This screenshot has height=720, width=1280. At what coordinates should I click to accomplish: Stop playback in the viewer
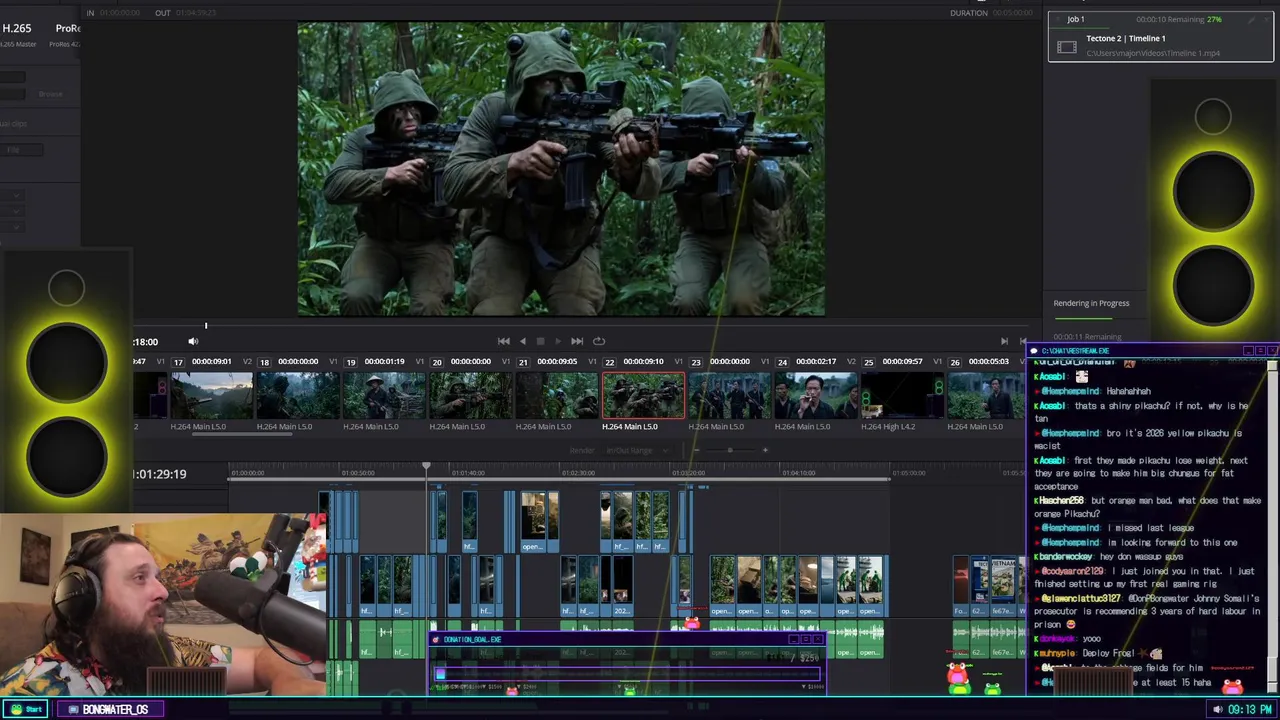pyautogui.click(x=540, y=341)
